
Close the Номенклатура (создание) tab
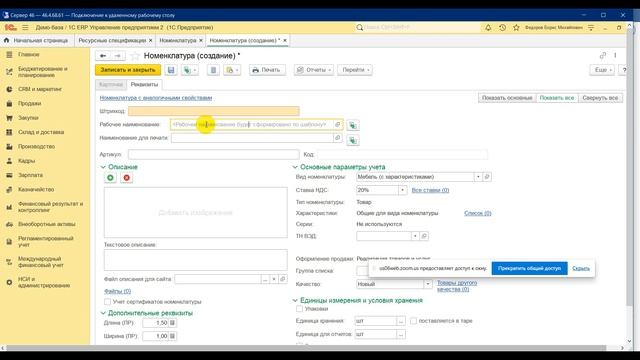point(285,40)
